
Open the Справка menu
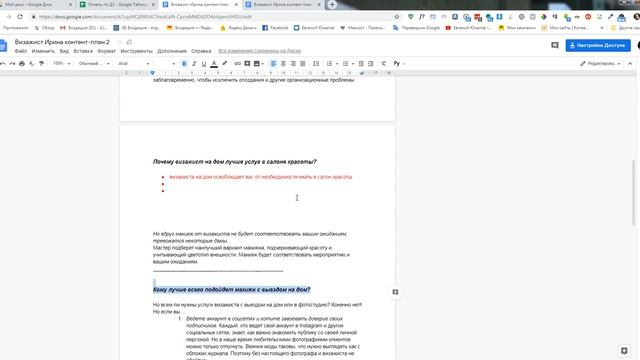(x=201, y=51)
